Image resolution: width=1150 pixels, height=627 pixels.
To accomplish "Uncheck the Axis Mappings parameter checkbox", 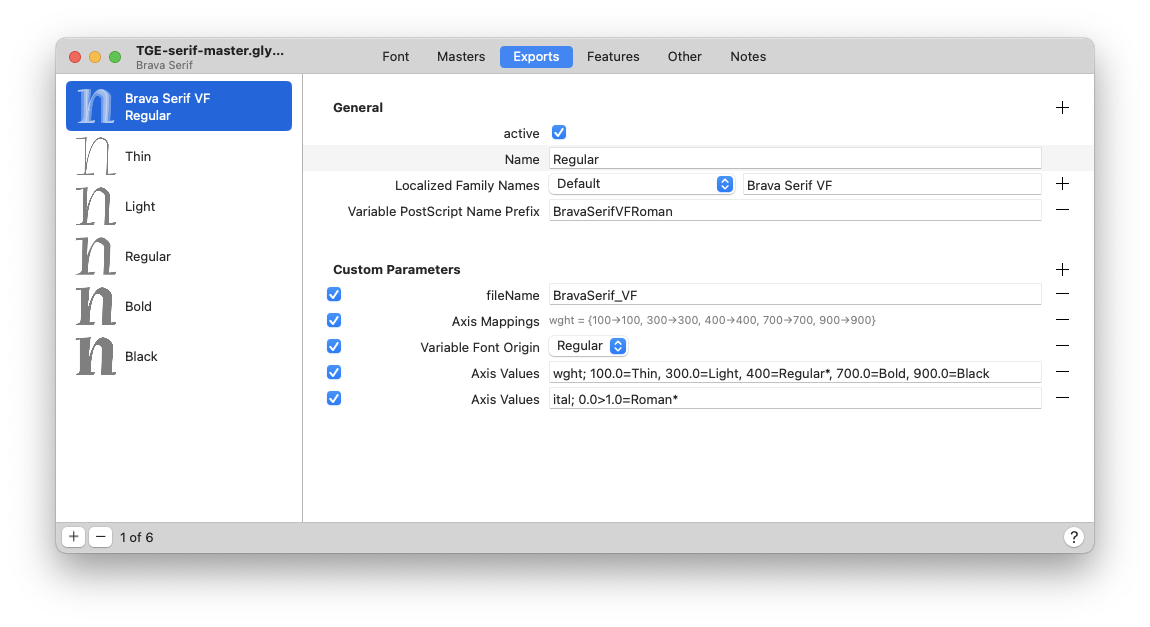I will [x=334, y=320].
